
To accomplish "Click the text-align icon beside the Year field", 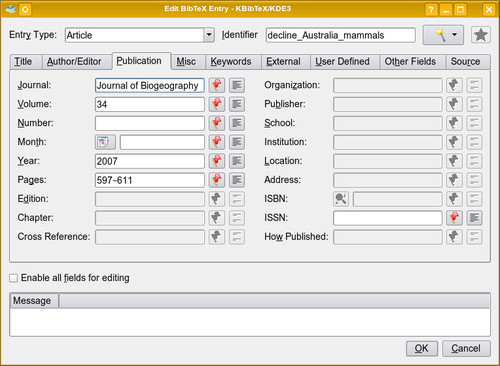I will point(237,161).
